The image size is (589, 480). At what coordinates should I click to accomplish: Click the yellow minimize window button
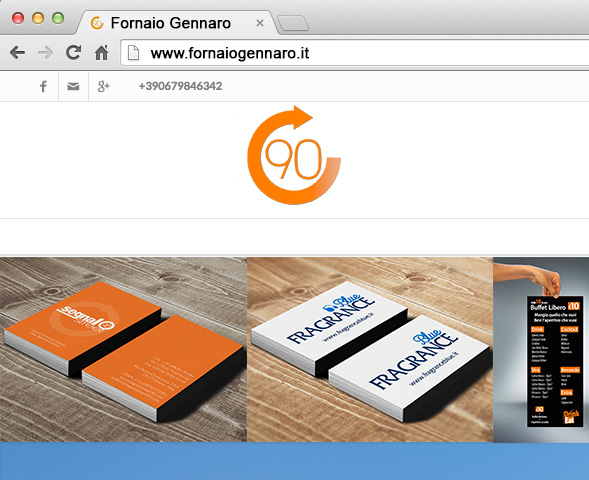(x=38, y=18)
